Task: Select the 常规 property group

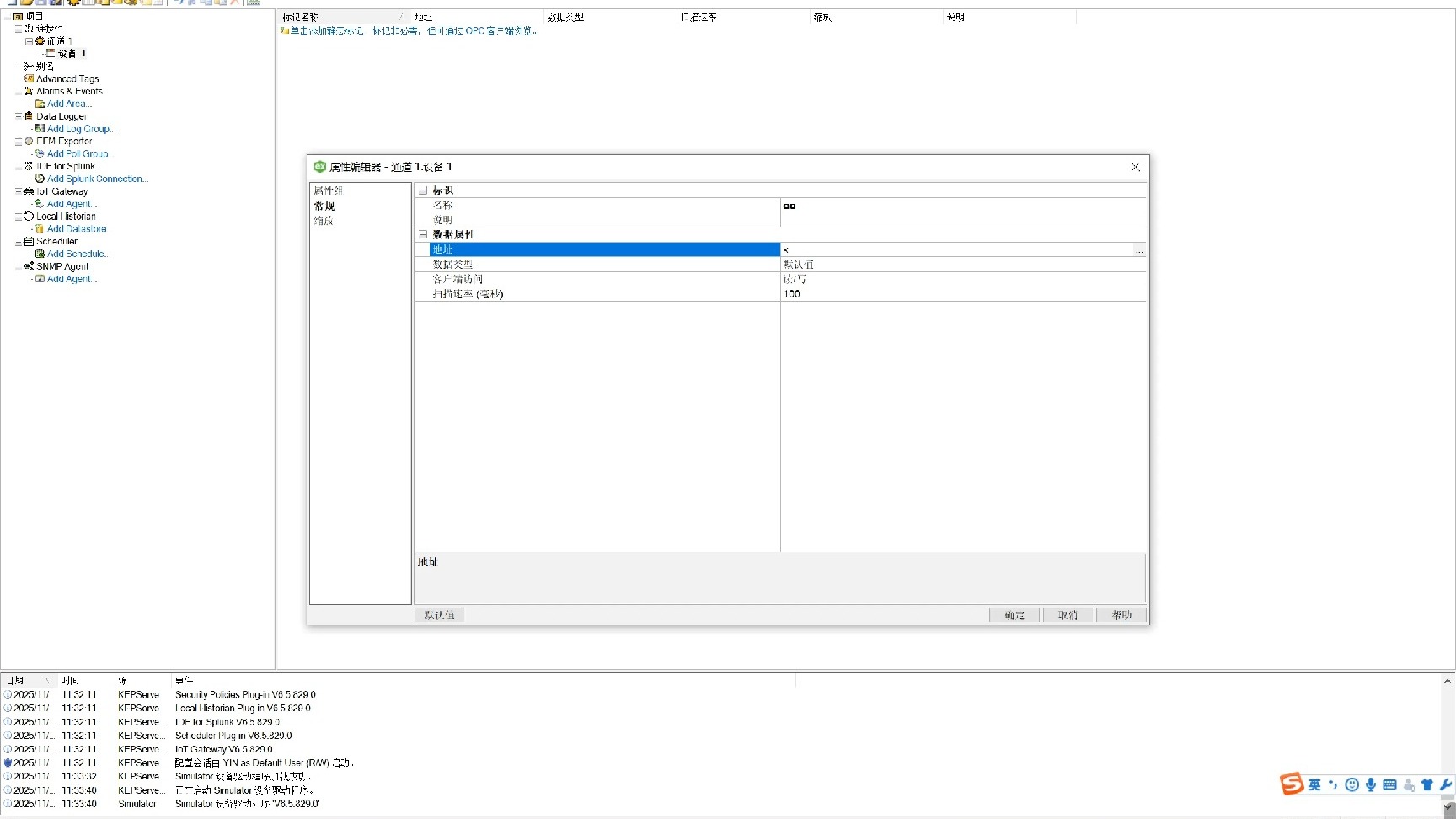Action: click(x=324, y=206)
